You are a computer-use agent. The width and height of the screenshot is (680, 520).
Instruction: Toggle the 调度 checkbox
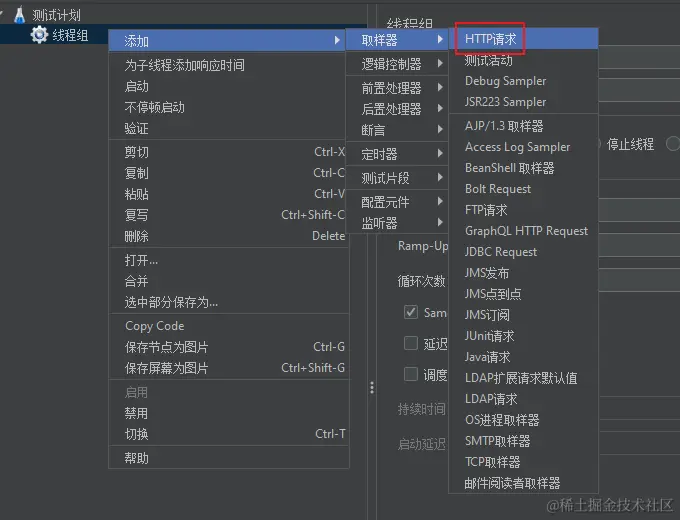(x=411, y=374)
